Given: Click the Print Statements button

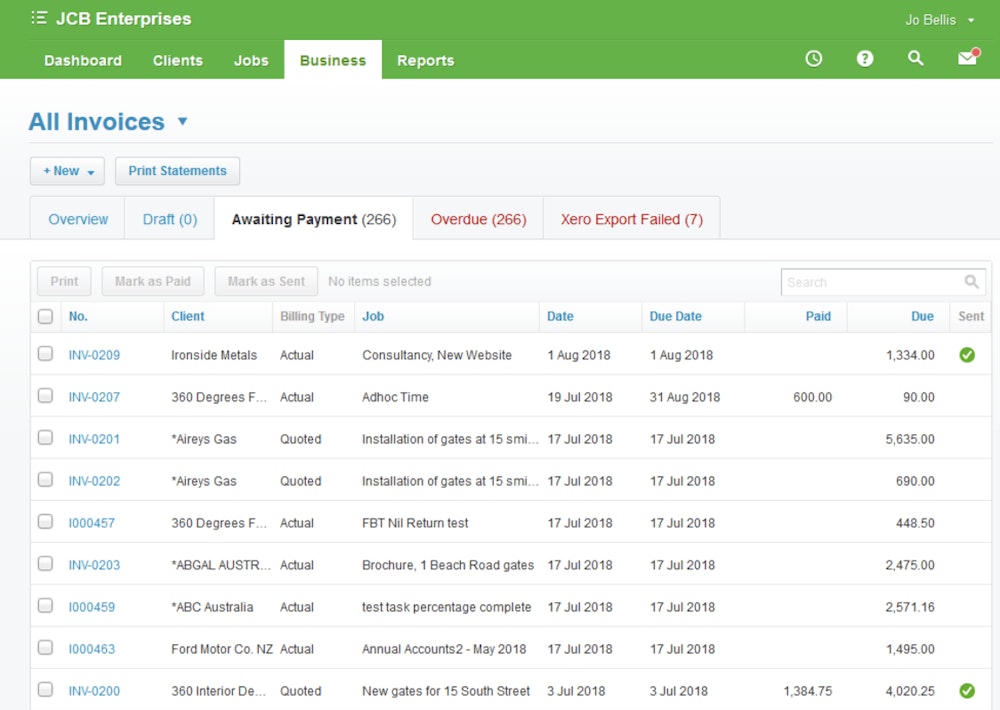Looking at the screenshot, I should point(177,171).
